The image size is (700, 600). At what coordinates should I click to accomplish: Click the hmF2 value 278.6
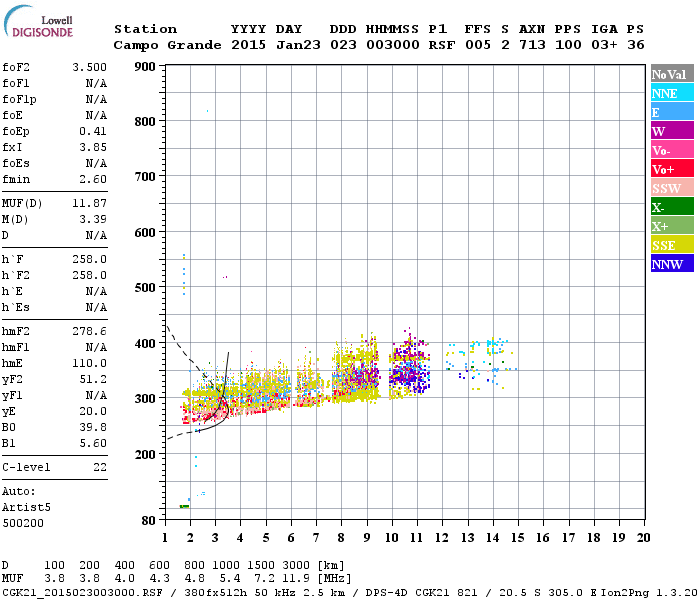point(90,331)
